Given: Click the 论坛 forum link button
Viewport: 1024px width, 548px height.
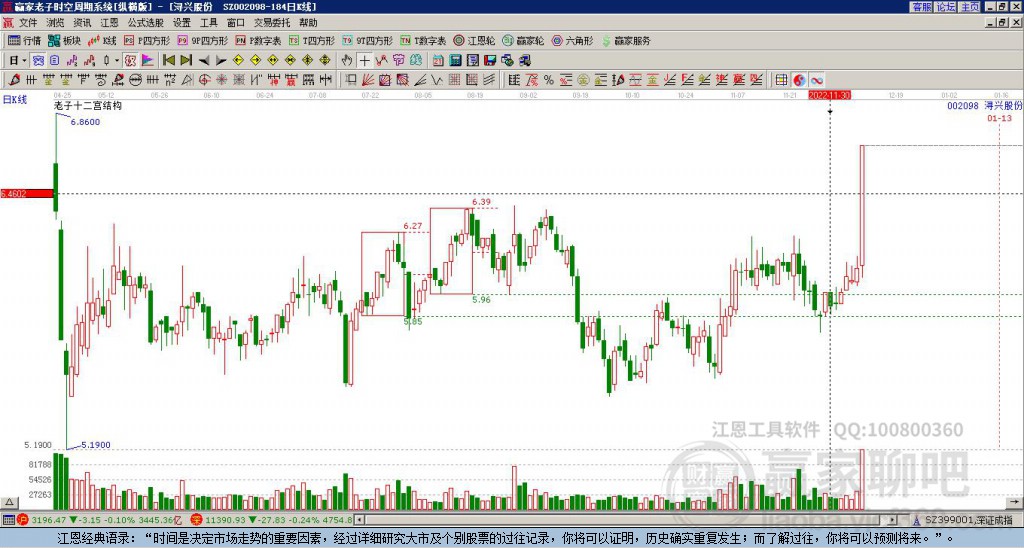Looking at the screenshot, I should tap(945, 6).
